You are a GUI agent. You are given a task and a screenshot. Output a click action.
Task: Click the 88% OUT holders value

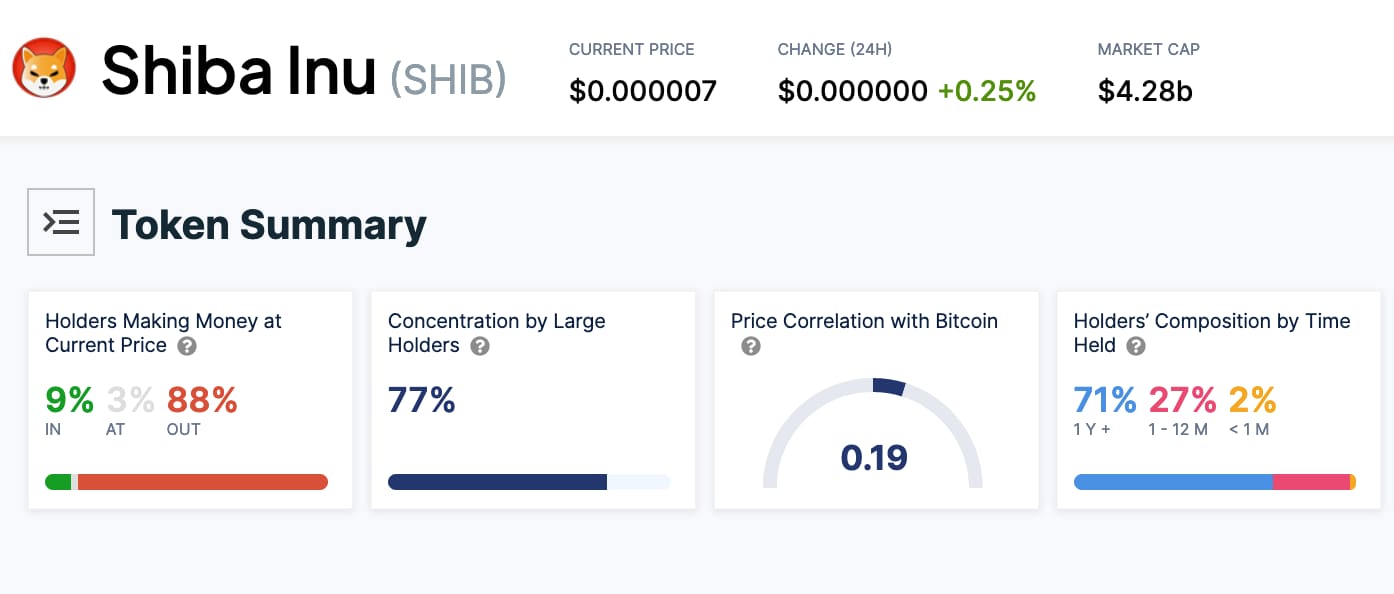(x=202, y=401)
